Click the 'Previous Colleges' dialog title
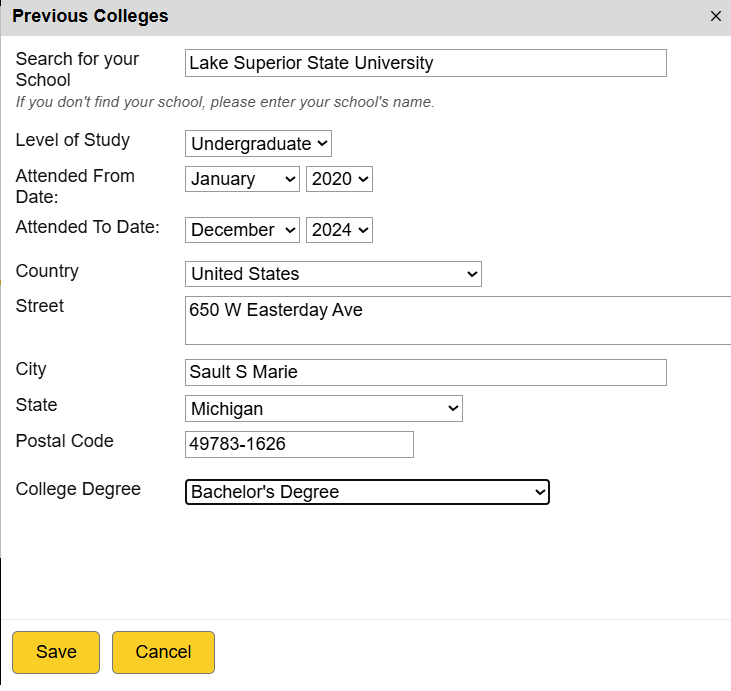This screenshot has height=691, width=731. click(90, 16)
